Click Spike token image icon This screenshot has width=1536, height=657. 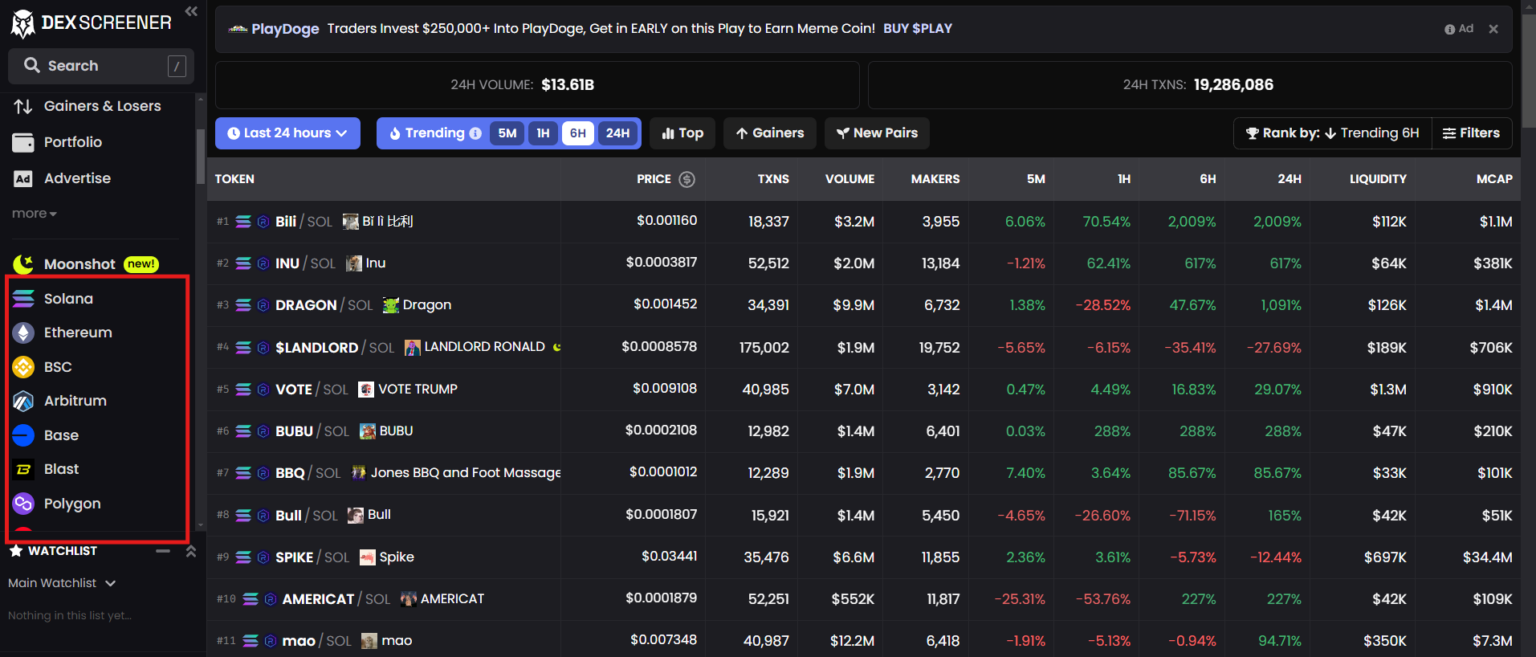(x=367, y=557)
